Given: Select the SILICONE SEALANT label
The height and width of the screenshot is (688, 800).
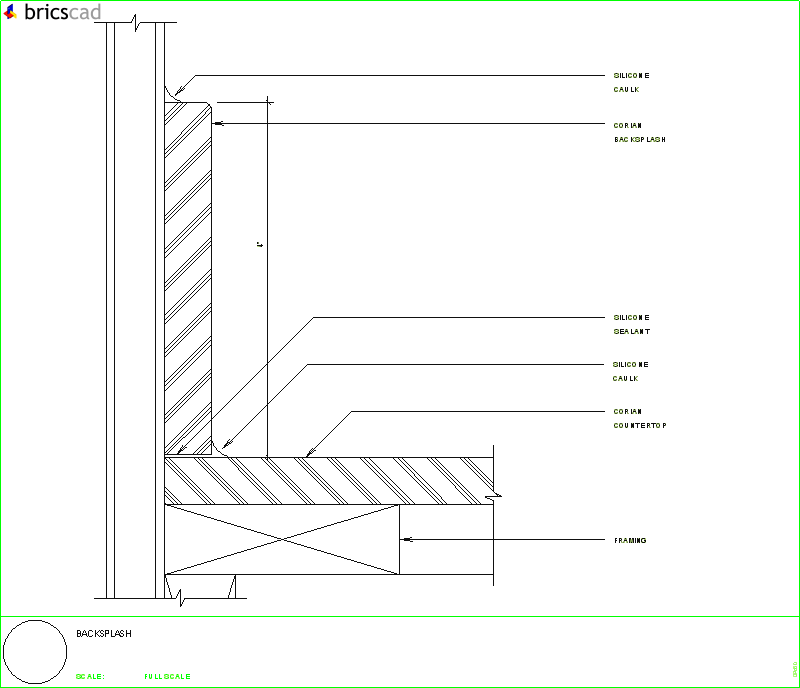Looking at the screenshot, I should 632,324.
